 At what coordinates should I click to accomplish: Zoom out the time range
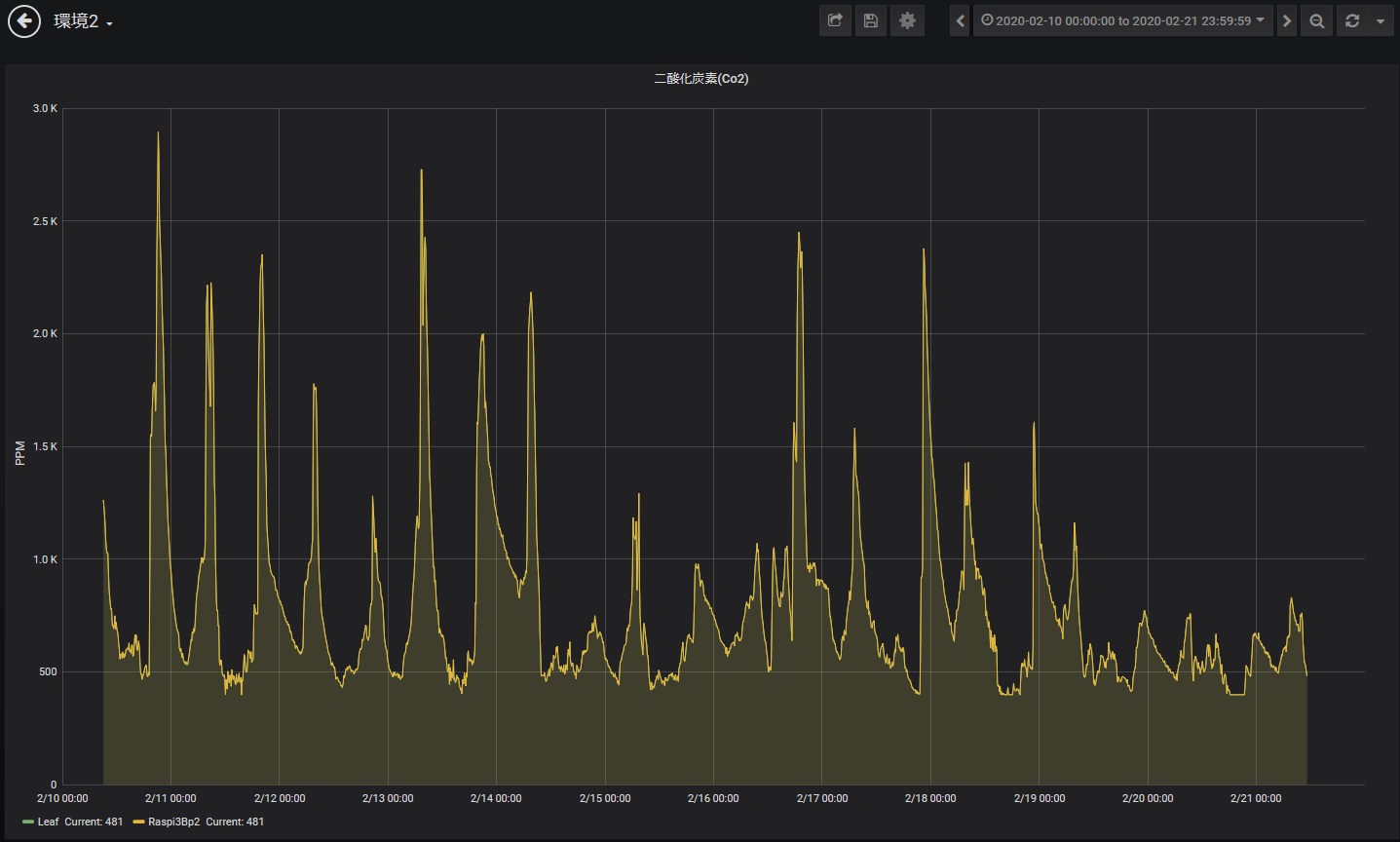point(1317,20)
